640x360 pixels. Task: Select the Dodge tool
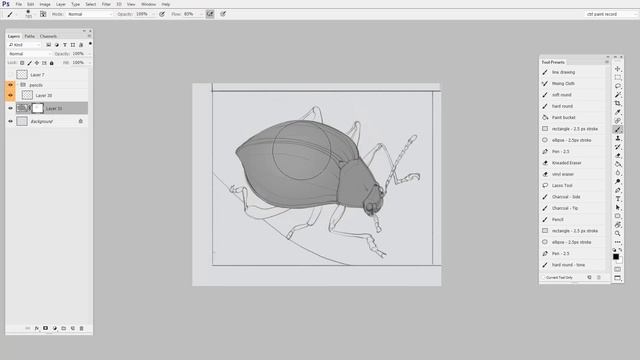point(618,182)
